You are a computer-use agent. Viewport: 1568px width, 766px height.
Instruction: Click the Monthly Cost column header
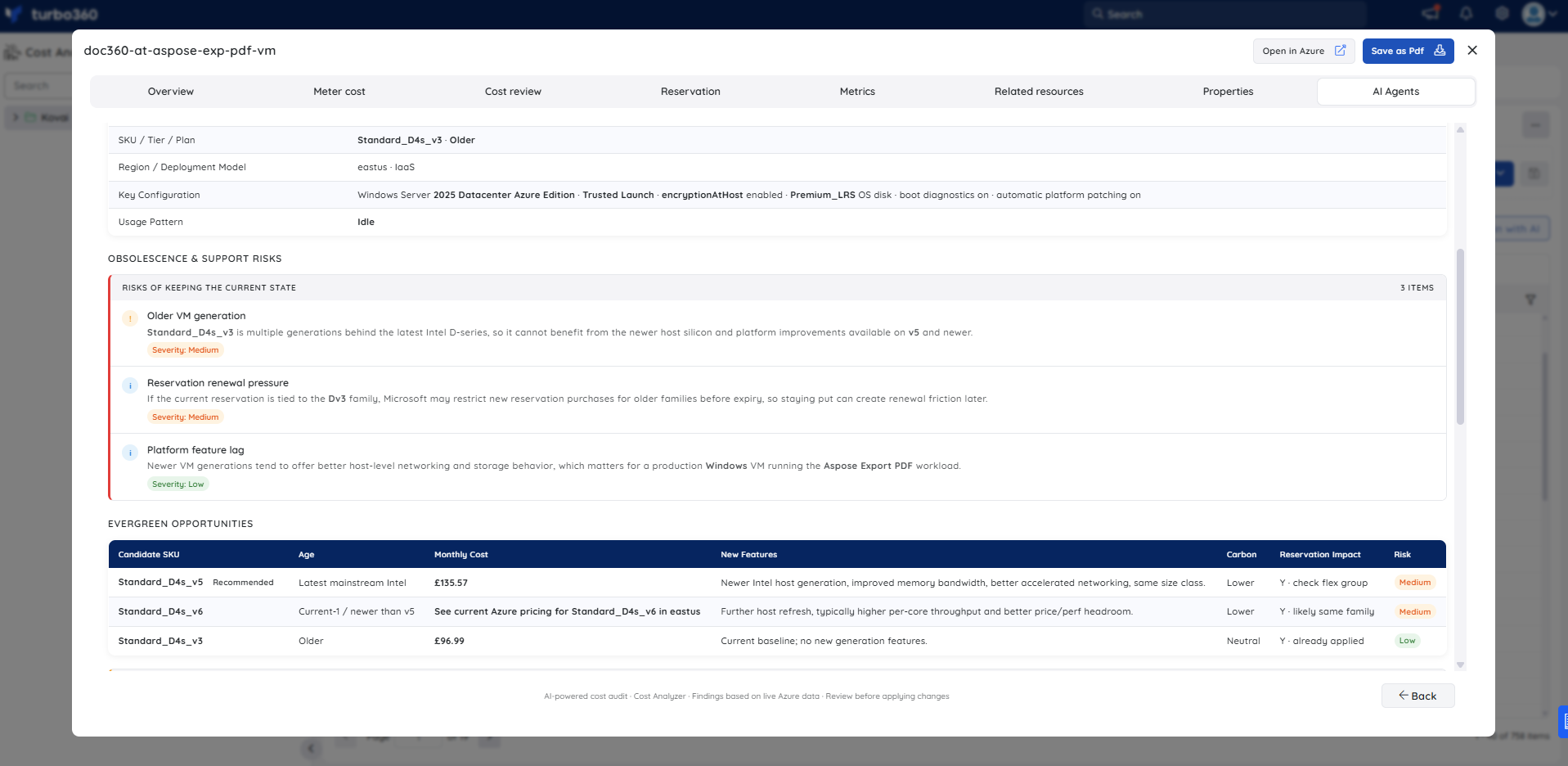point(461,554)
